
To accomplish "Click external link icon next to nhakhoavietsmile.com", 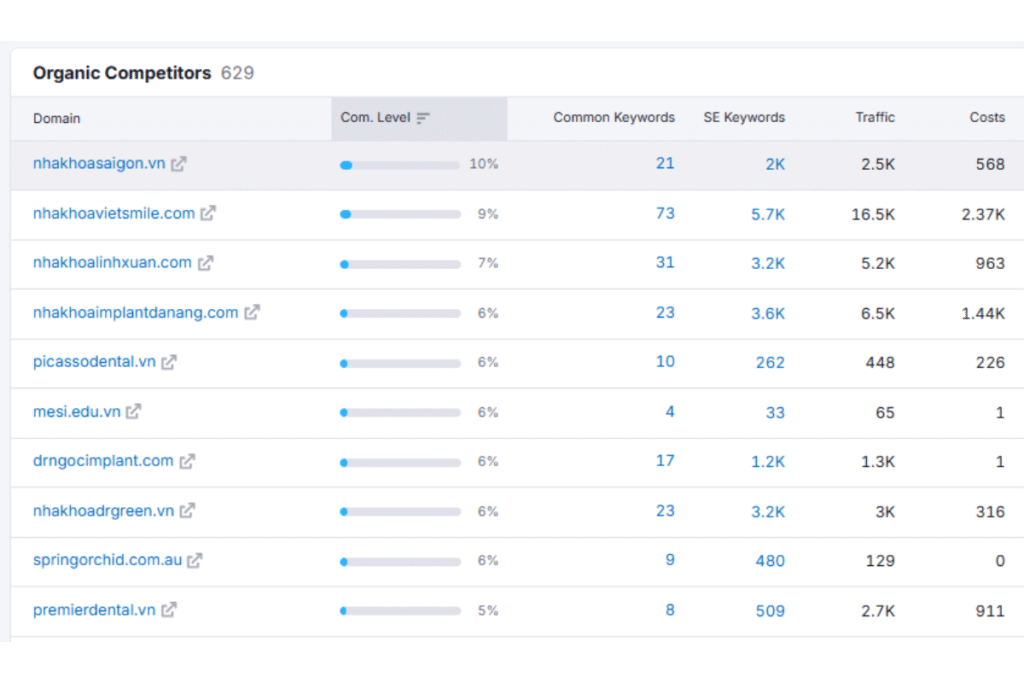I will click(208, 213).
